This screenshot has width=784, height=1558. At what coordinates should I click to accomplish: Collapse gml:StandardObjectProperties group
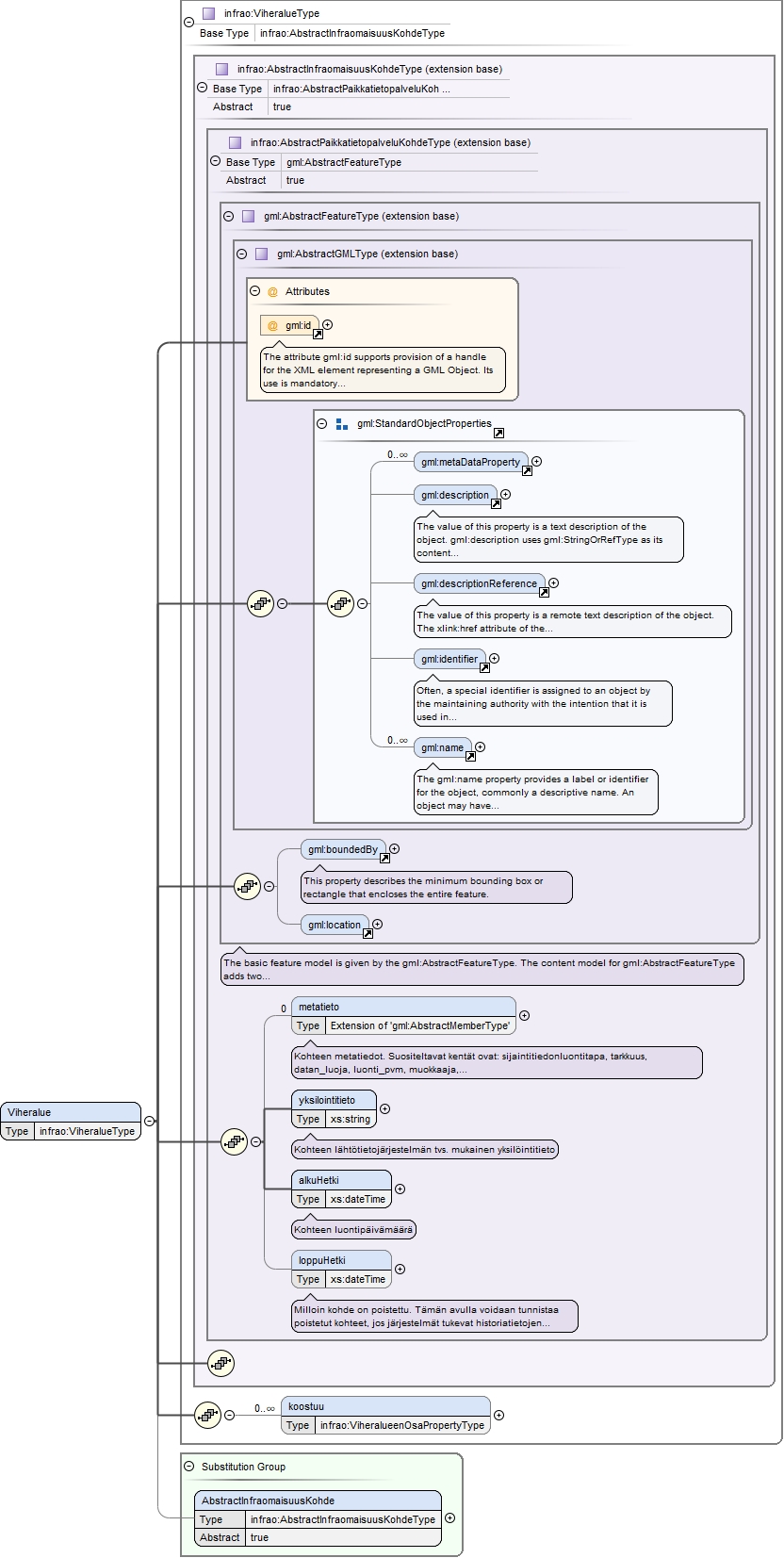[x=321, y=423]
